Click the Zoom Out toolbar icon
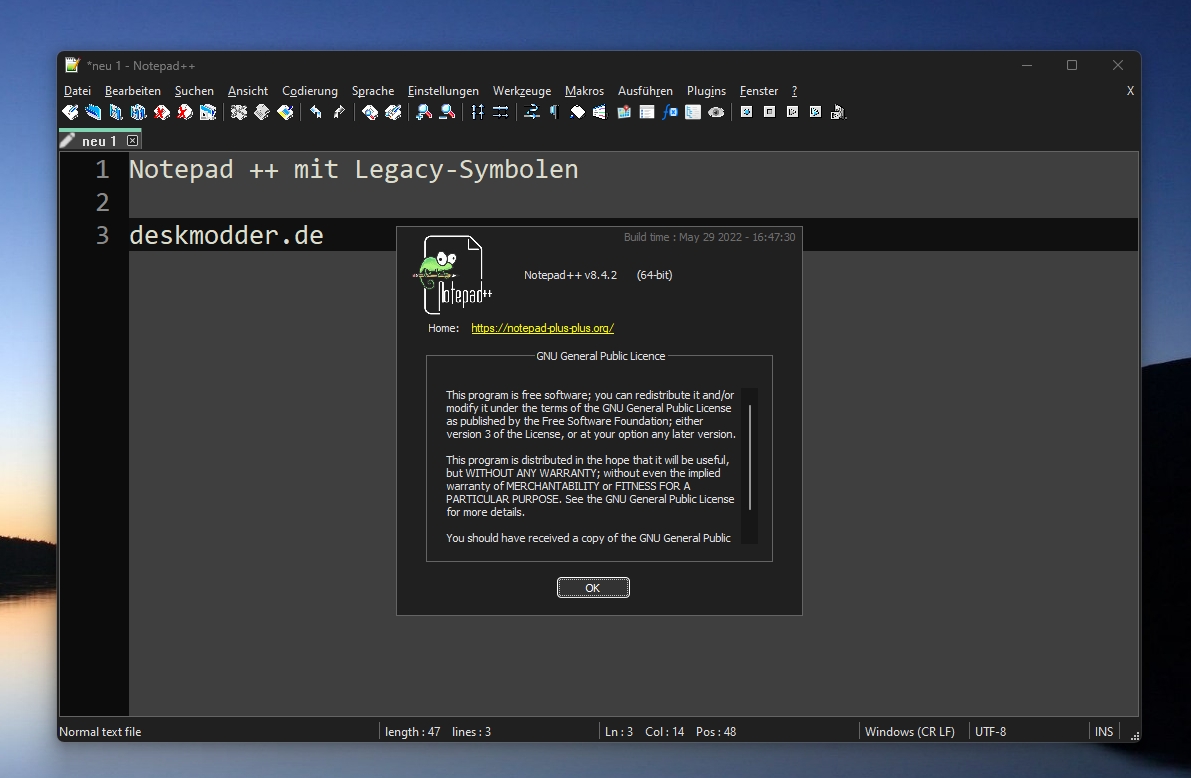 (x=447, y=112)
